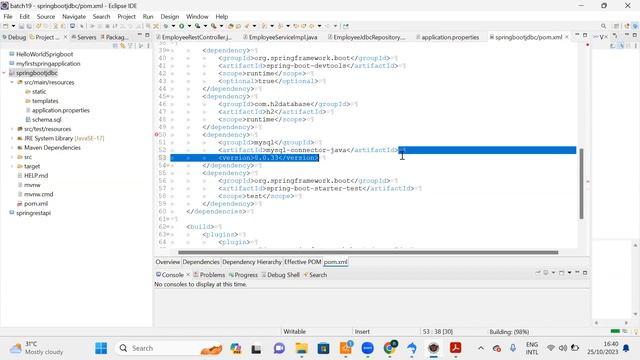
Task: Minimize the Project Explorer panel
Action: tap(140, 36)
